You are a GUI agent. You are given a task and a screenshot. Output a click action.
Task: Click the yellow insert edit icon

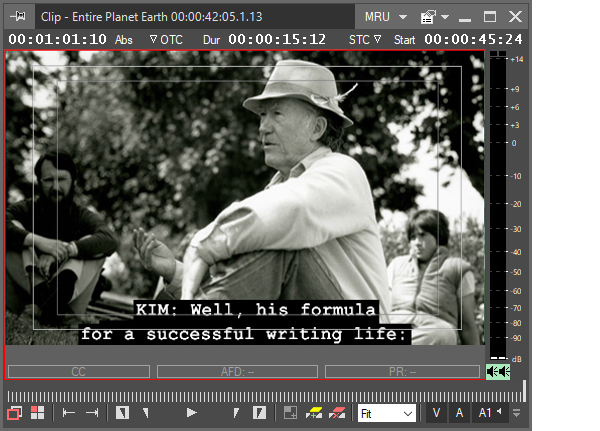click(x=314, y=413)
